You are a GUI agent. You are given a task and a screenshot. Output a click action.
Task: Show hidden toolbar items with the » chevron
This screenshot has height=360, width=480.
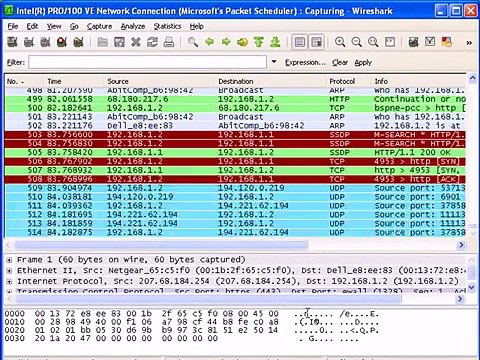pyautogui.click(x=469, y=43)
